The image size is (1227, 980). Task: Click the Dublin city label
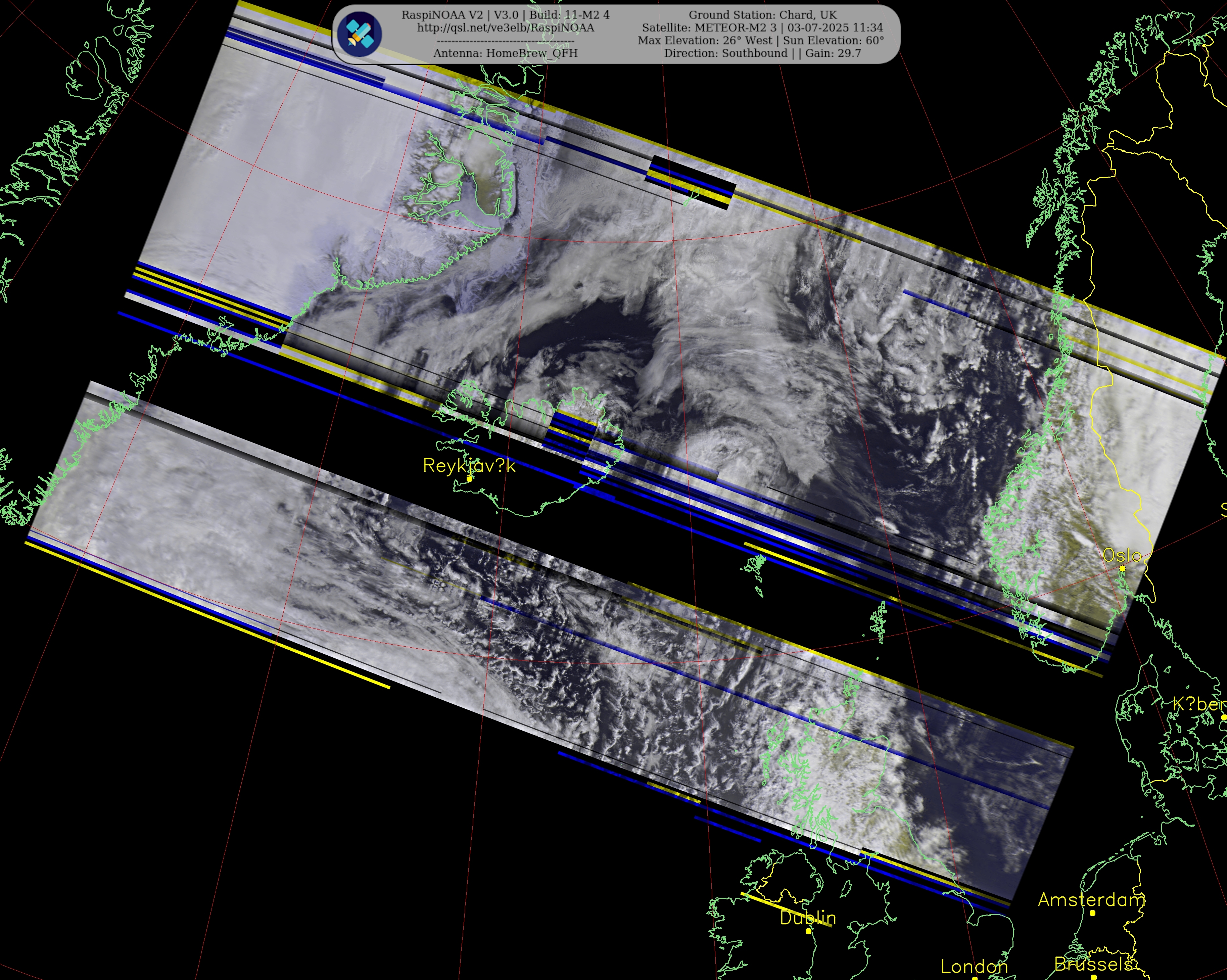(808, 918)
